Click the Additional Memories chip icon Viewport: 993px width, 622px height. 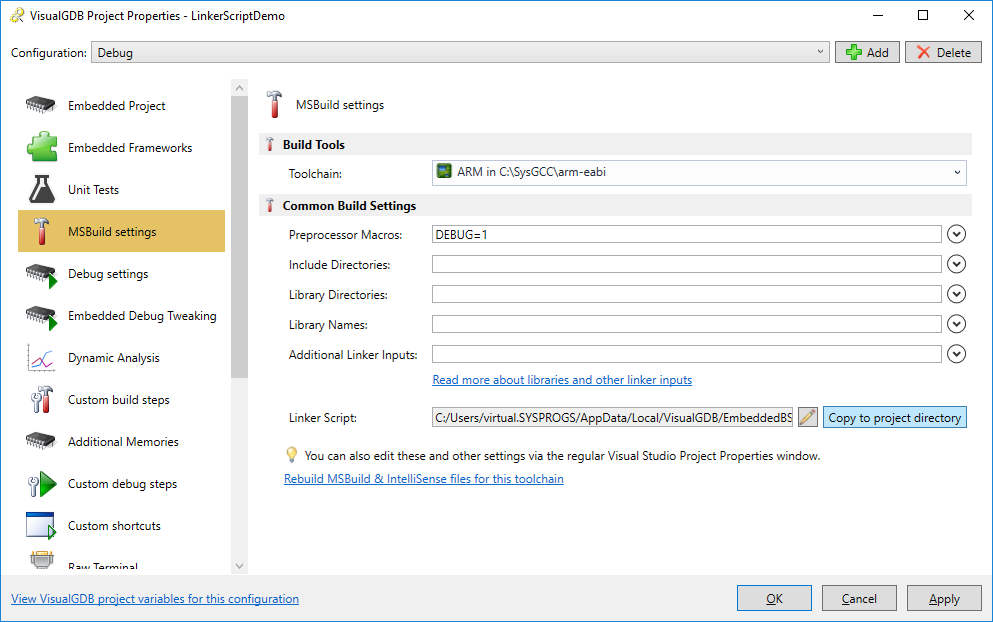[x=41, y=441]
